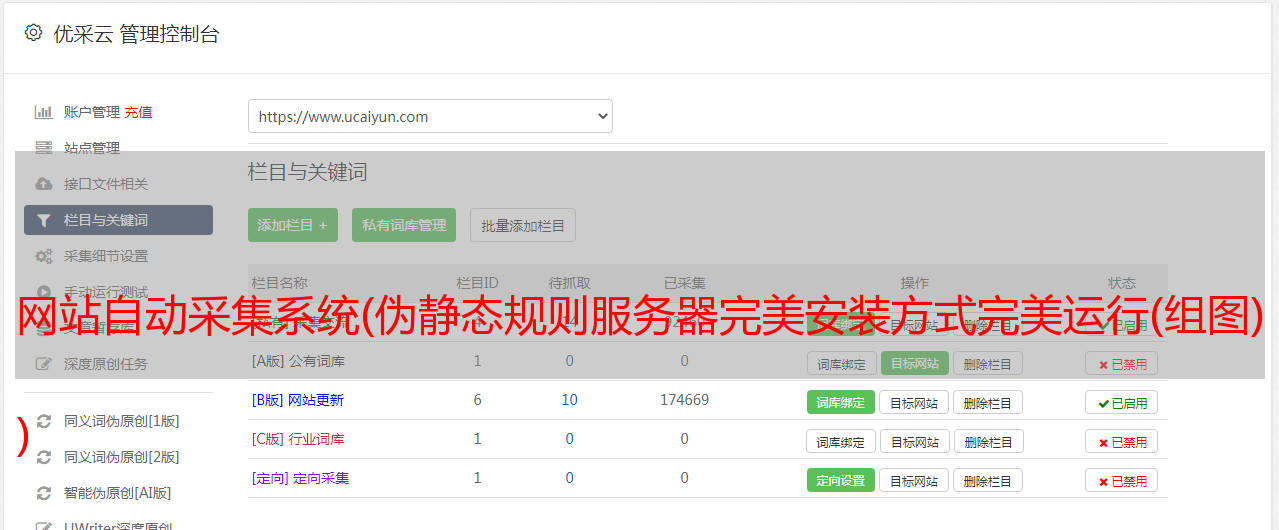Click the cloud upload icon for 接口文件相关
This screenshot has width=1279, height=530.
point(43,184)
